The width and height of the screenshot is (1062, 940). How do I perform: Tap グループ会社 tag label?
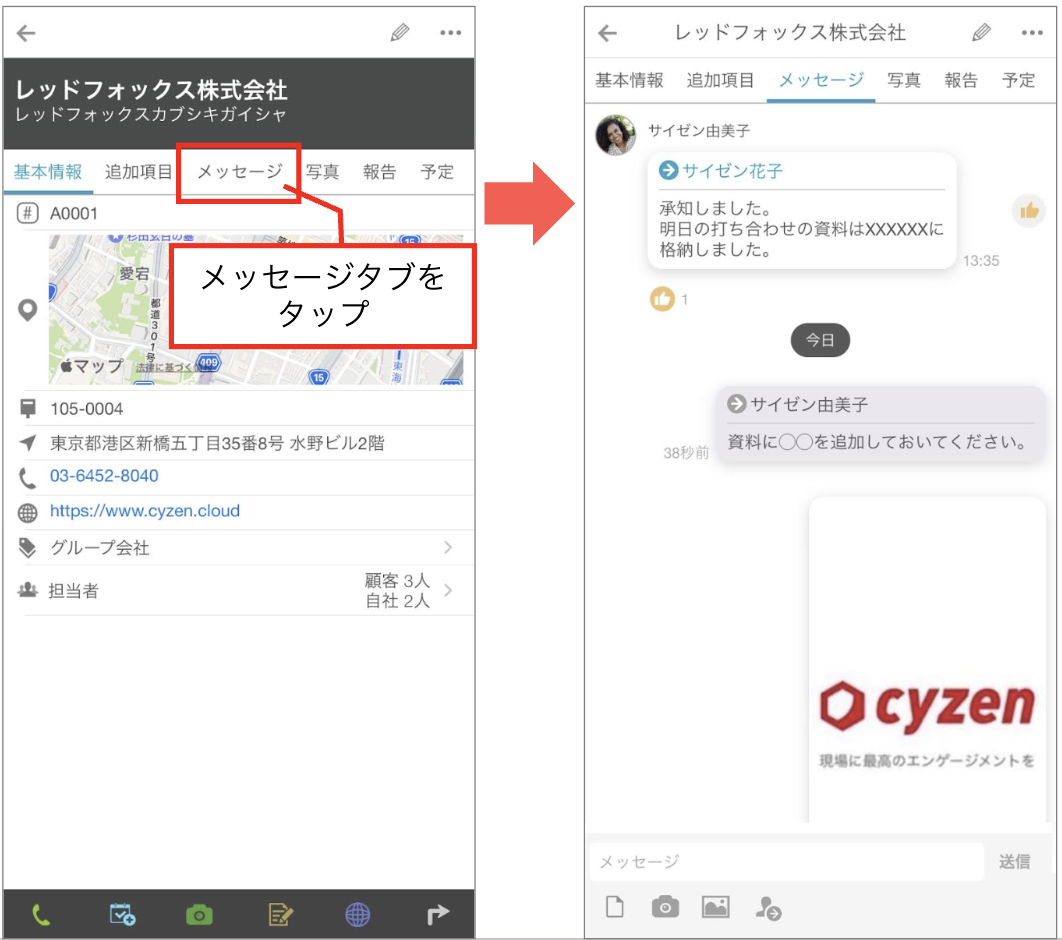point(100,548)
